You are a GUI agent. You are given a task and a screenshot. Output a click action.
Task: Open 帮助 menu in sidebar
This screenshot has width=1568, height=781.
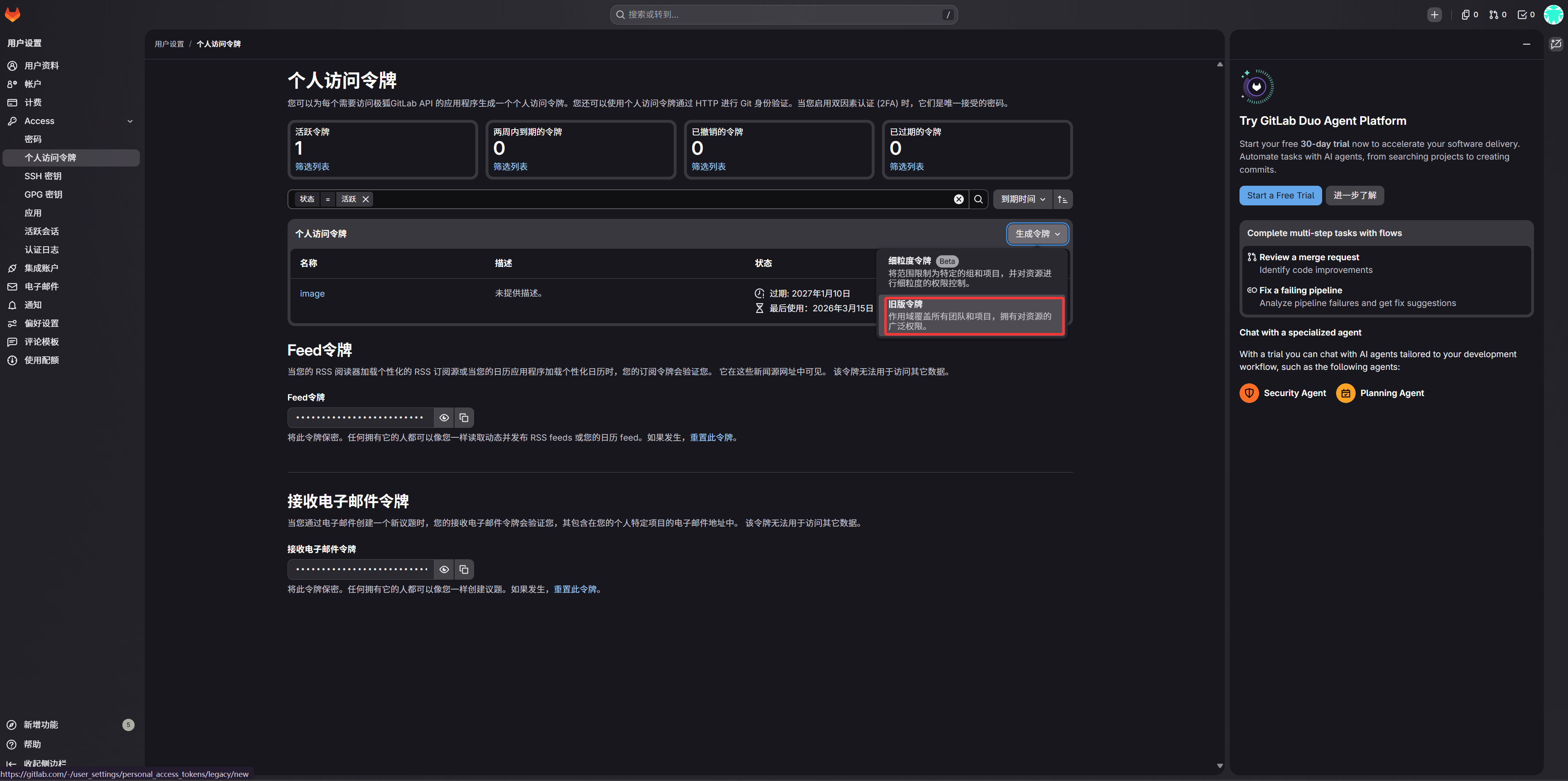pyautogui.click(x=71, y=744)
